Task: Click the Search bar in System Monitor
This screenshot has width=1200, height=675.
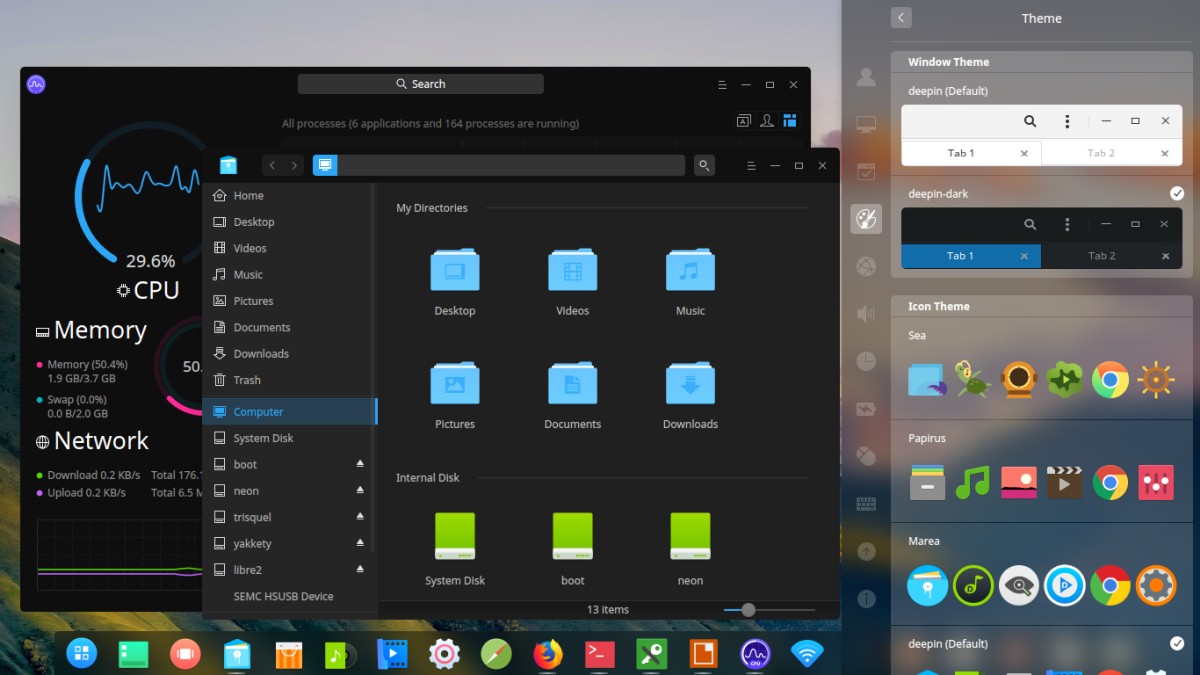Action: (420, 84)
